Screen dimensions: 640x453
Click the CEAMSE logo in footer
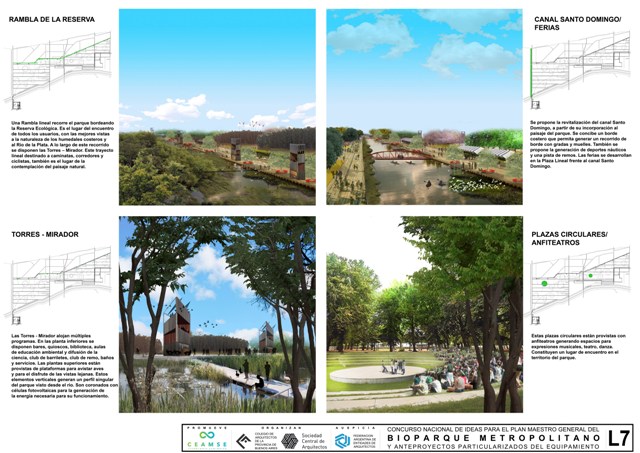click(207, 438)
